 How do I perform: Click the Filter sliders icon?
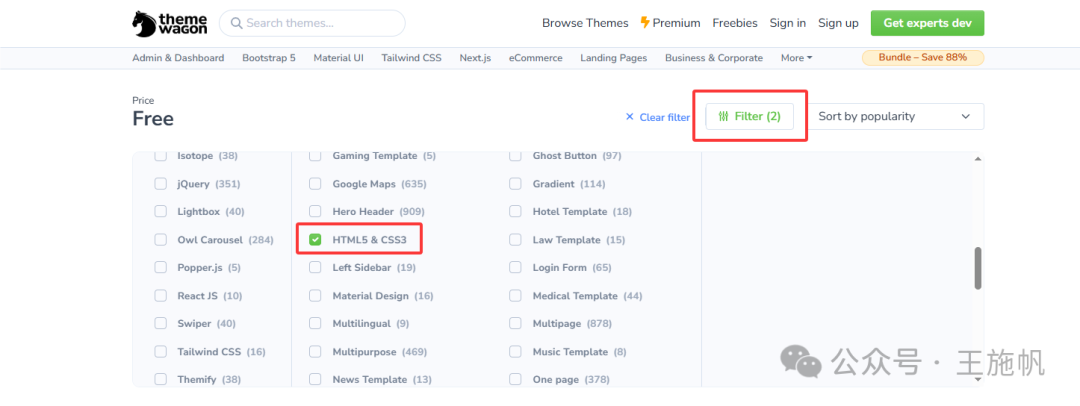point(723,116)
